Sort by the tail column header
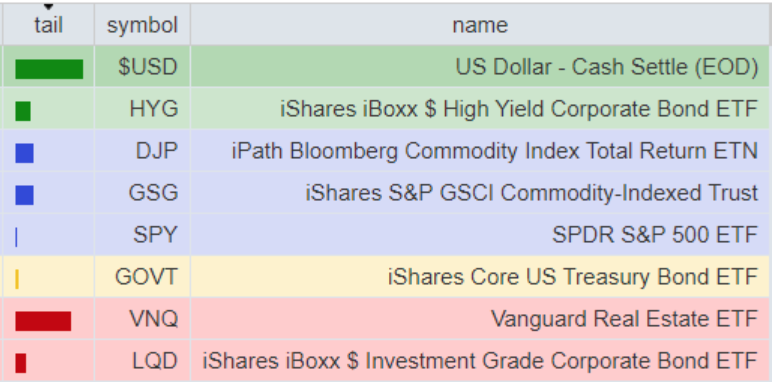The height and width of the screenshot is (384, 774). click(x=48, y=25)
